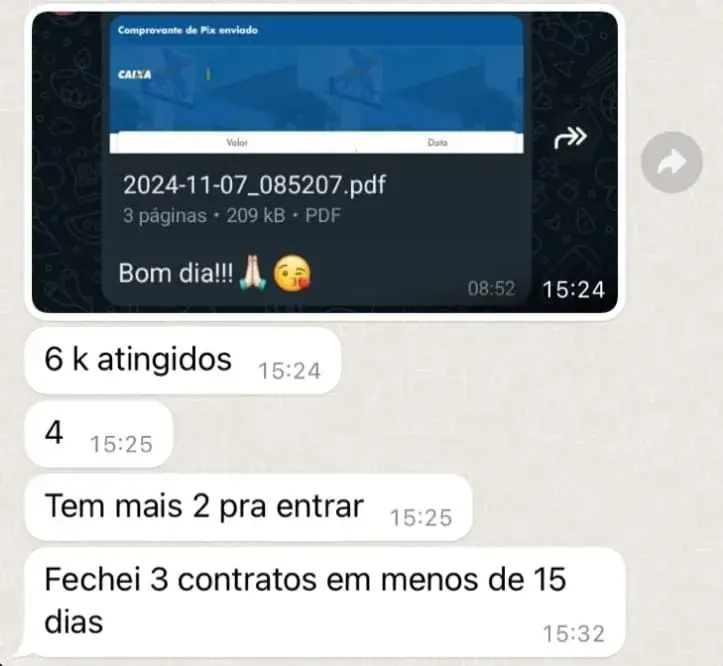723x666 pixels.
Task: Open the Pix receipt preview thumbnail
Action: 316,84
